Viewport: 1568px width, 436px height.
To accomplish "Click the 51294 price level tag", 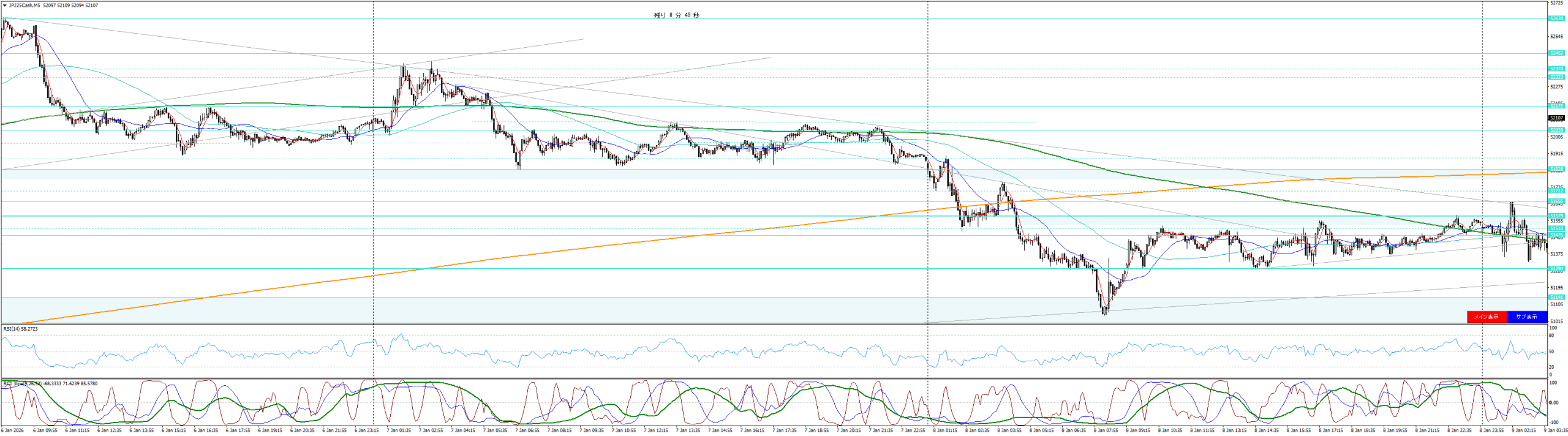I will (x=1556, y=268).
